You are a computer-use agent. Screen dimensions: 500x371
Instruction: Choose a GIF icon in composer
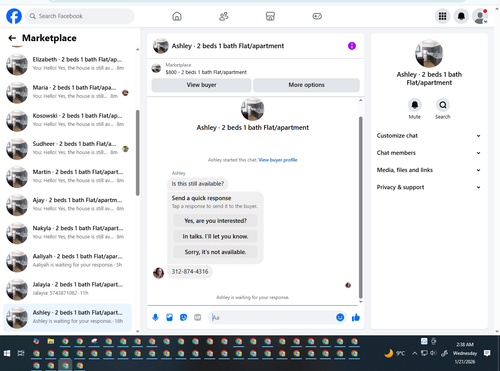point(198,317)
